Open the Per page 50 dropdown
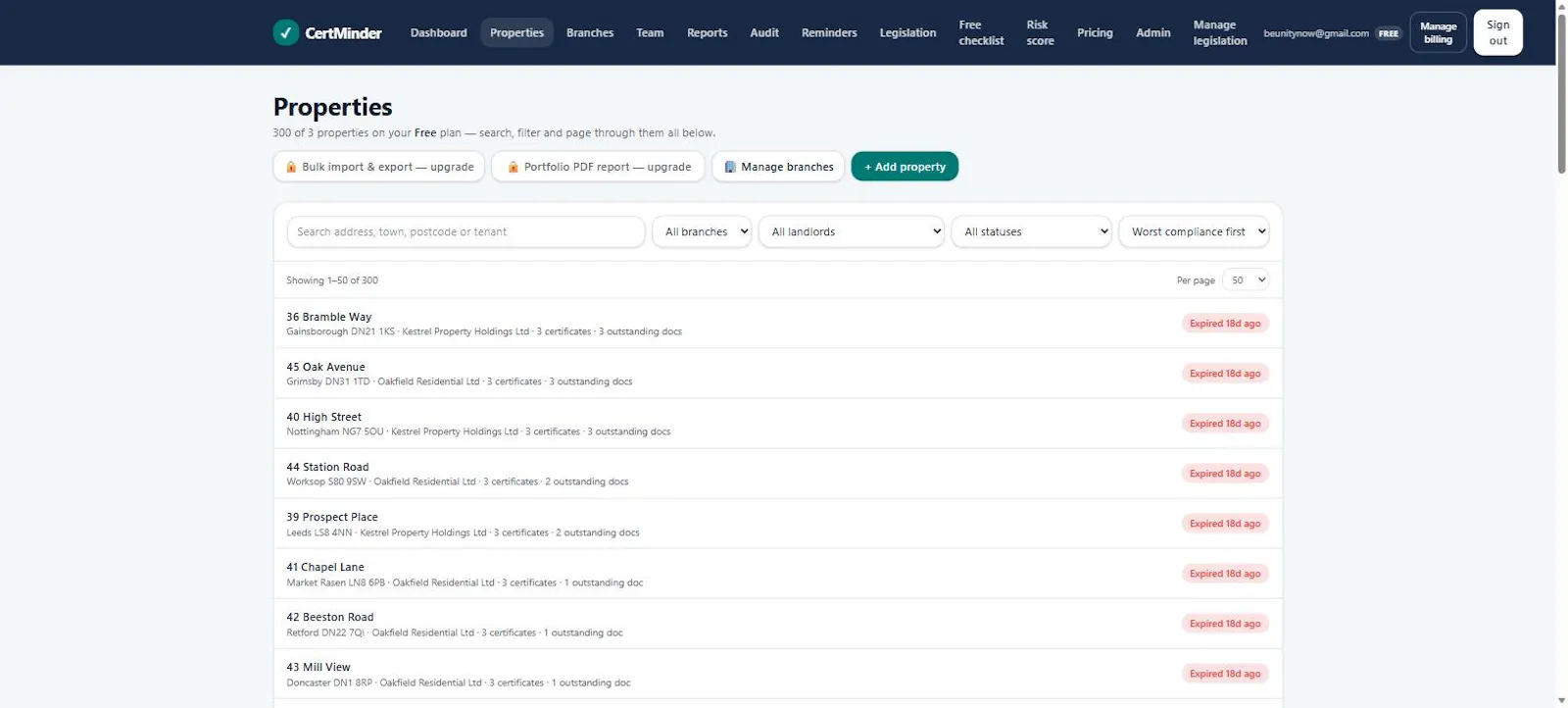 point(1246,279)
